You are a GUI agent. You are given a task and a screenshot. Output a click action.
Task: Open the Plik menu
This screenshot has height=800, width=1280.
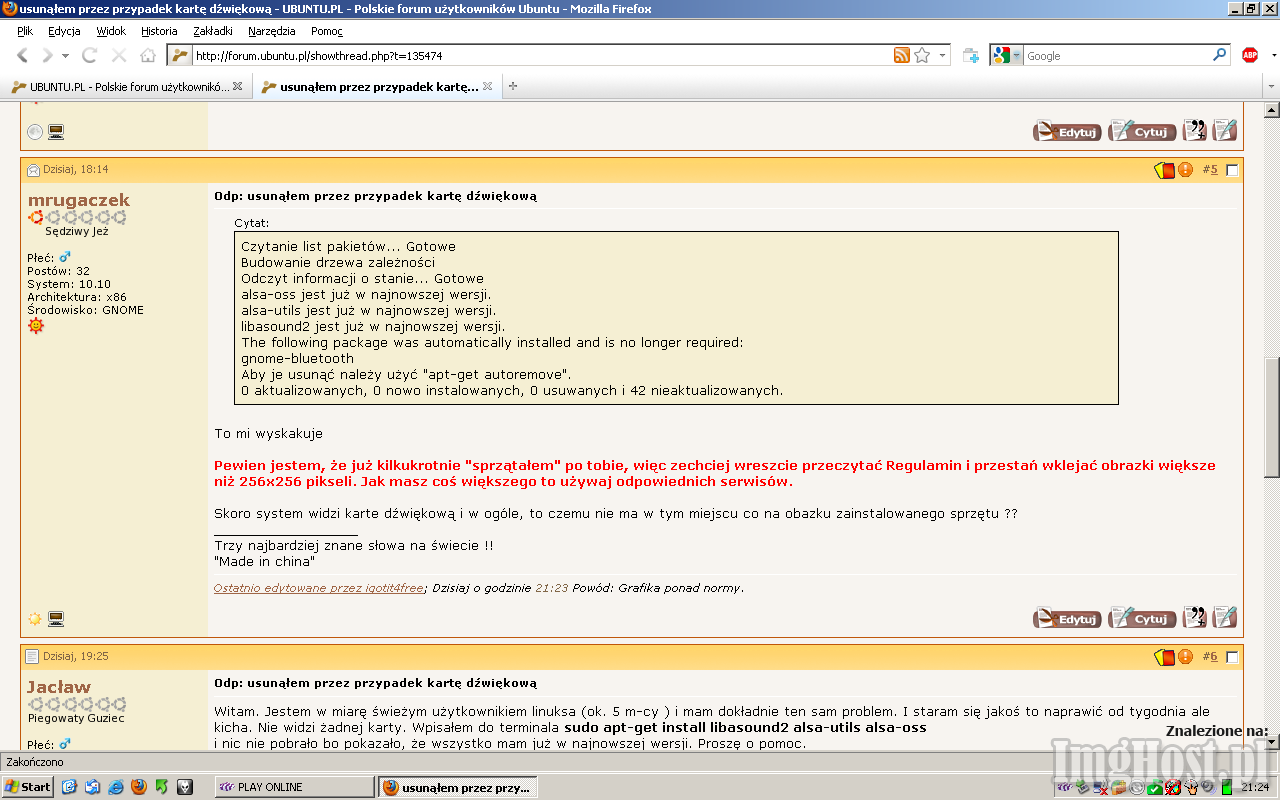[25, 31]
